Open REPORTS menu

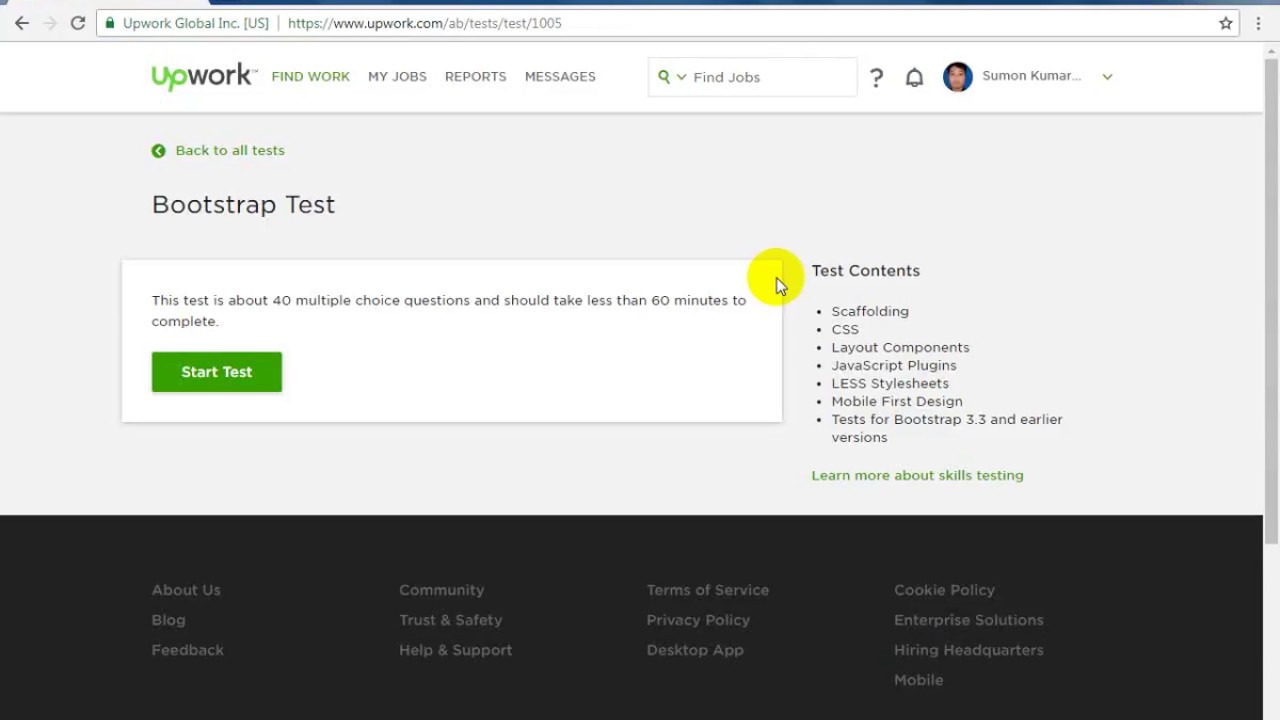[475, 77]
